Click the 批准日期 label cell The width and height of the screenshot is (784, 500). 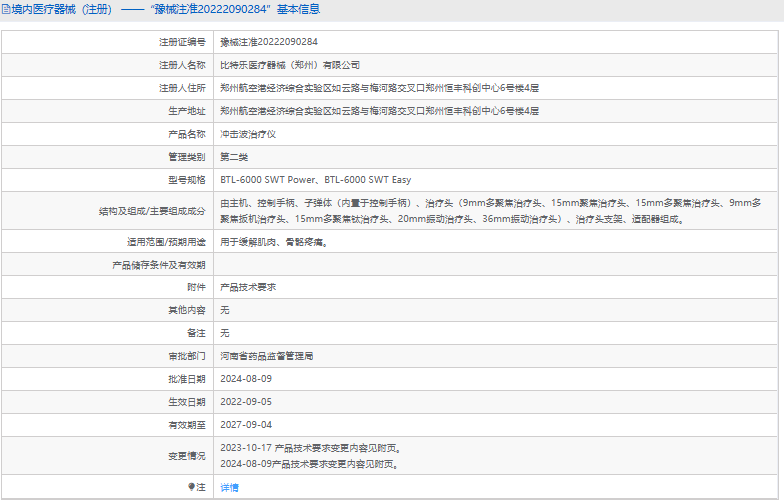coord(108,379)
